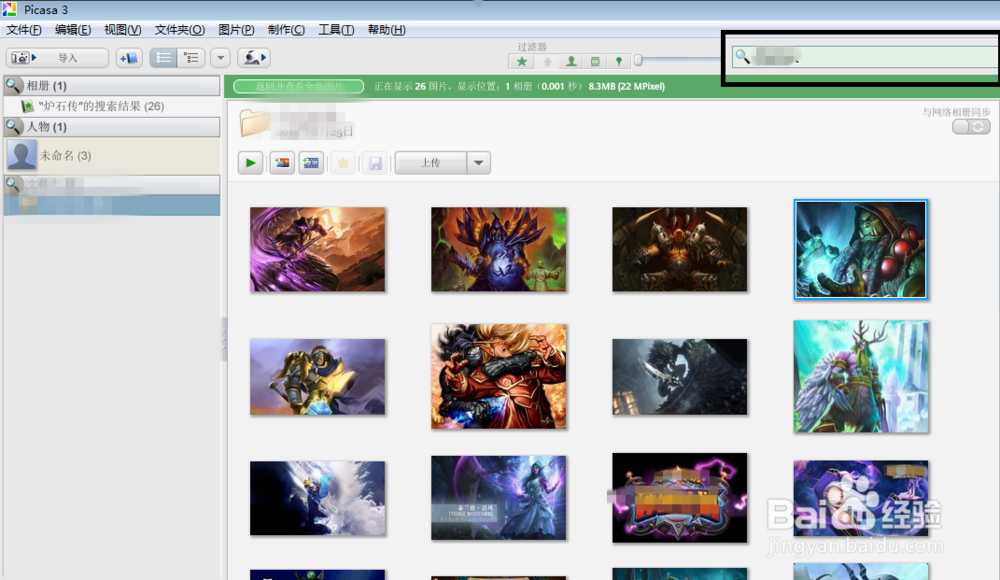
Task: Create a photo collage icon
Action: 281,163
